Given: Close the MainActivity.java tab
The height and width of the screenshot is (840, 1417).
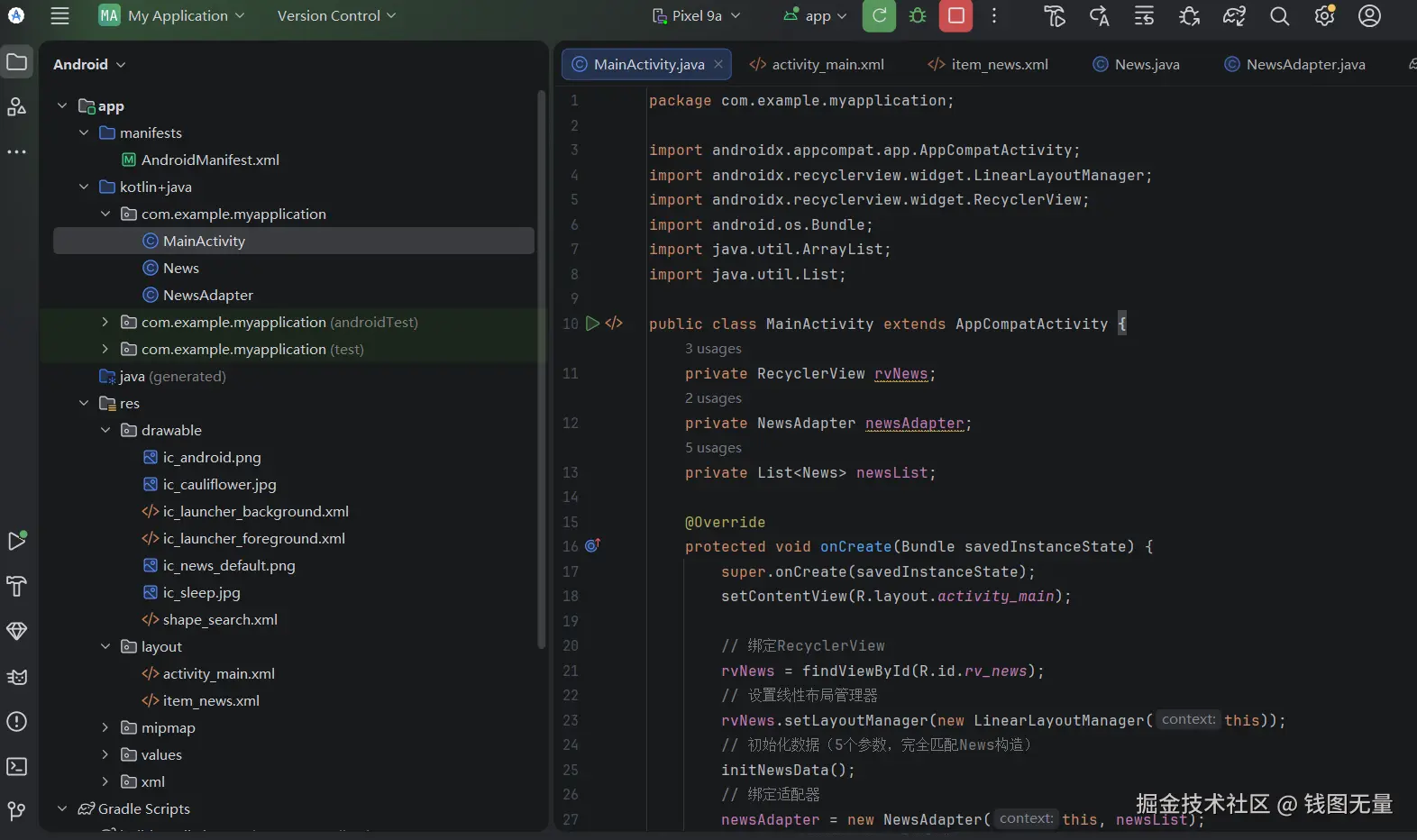Looking at the screenshot, I should 718,65.
